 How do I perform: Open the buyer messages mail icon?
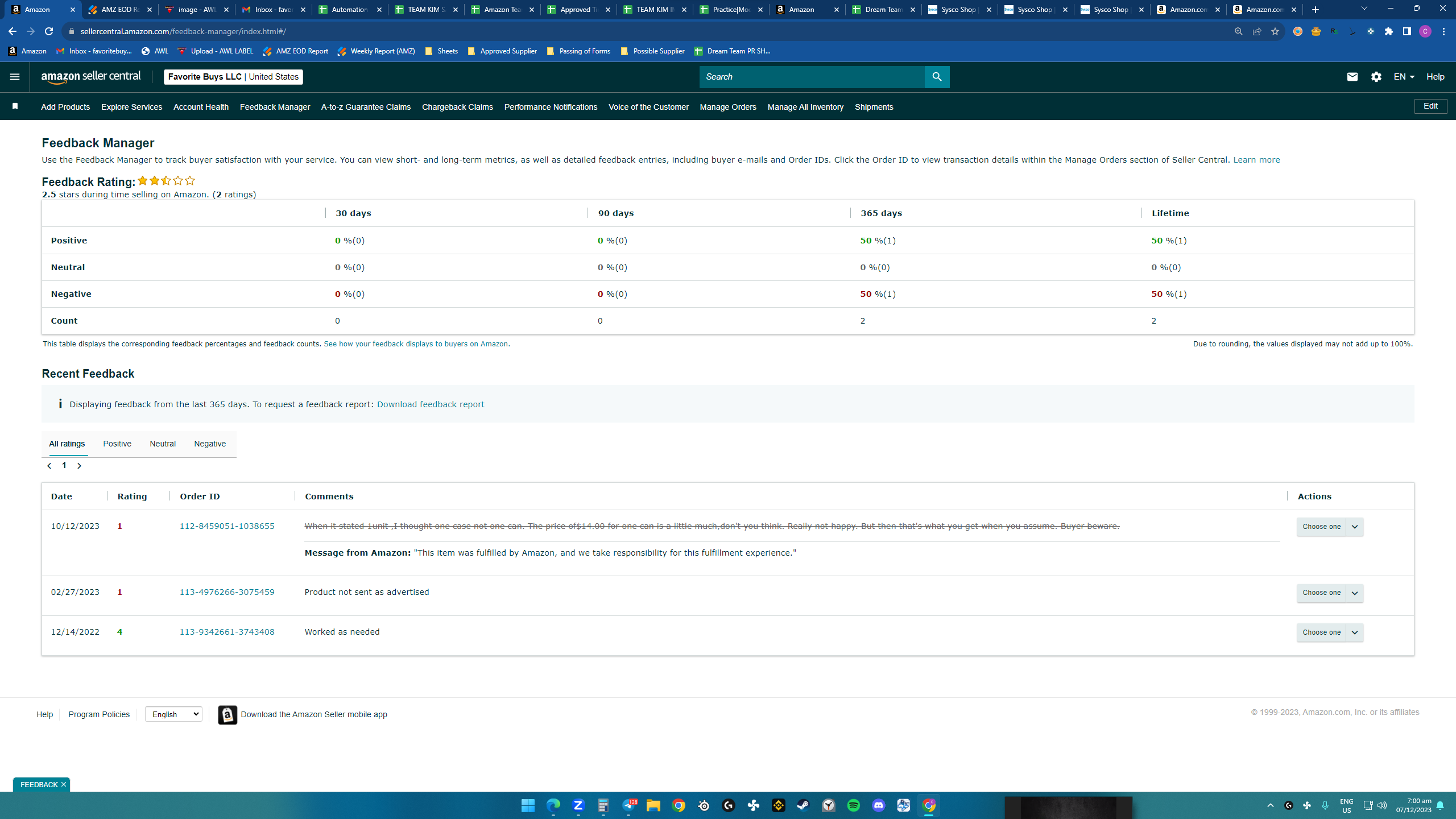pos(1352,77)
